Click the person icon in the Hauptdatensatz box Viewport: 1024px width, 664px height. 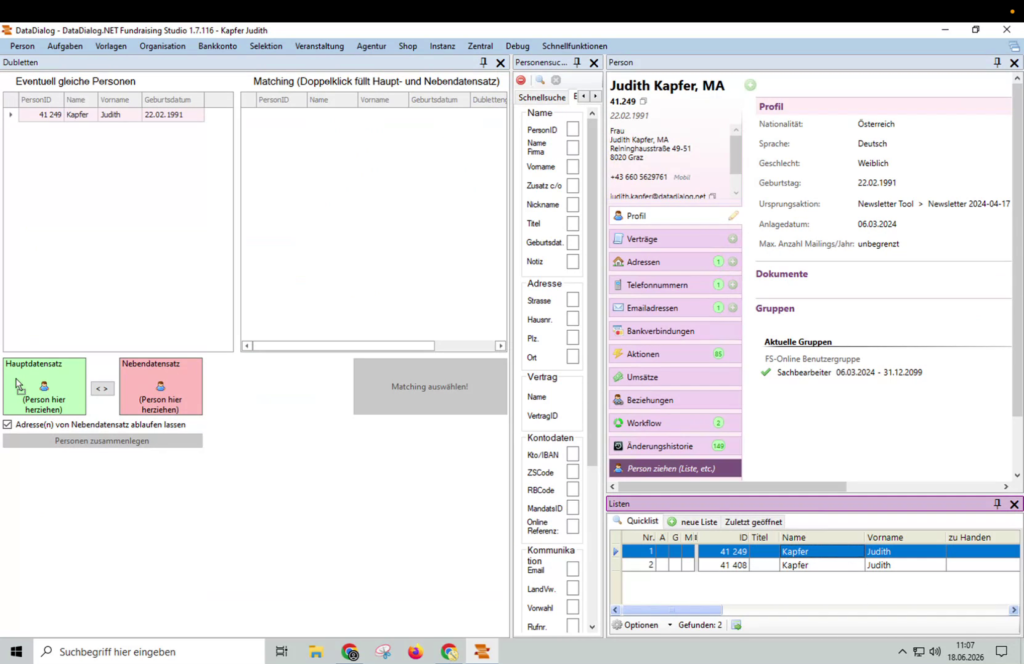(x=44, y=386)
